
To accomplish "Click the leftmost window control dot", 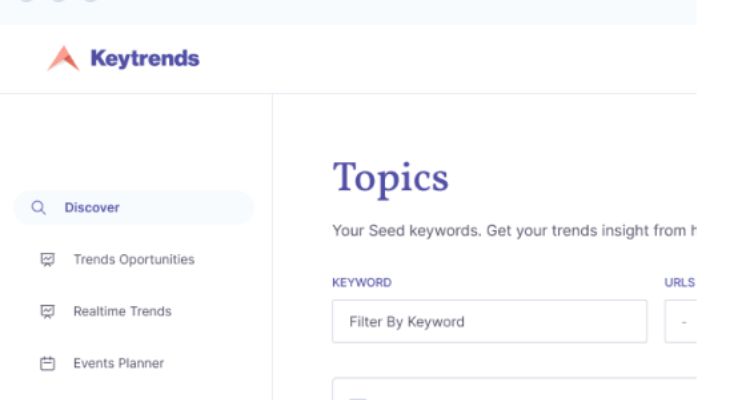I will point(27,0).
